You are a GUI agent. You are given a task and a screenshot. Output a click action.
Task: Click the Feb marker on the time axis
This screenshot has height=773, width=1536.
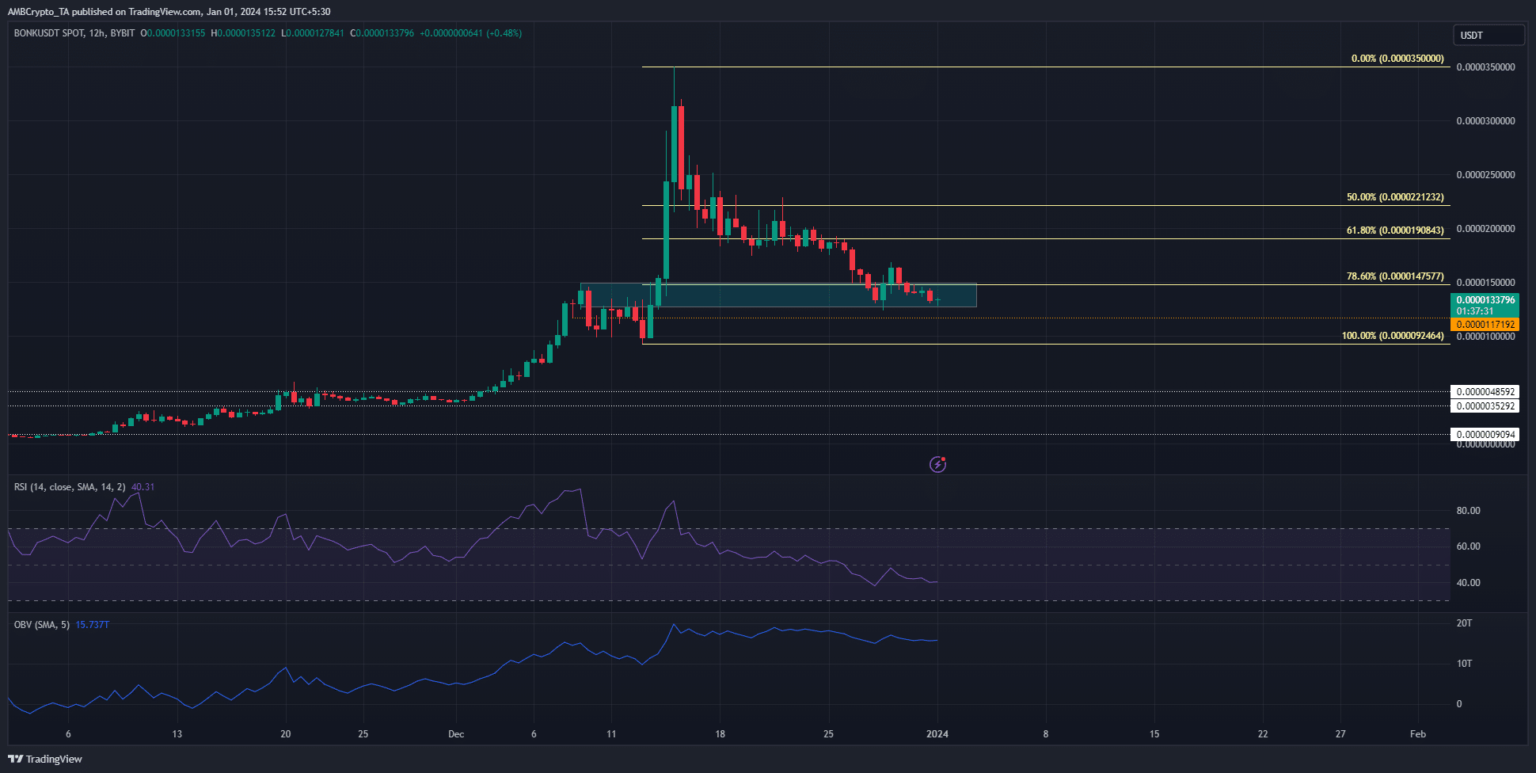tap(1417, 733)
